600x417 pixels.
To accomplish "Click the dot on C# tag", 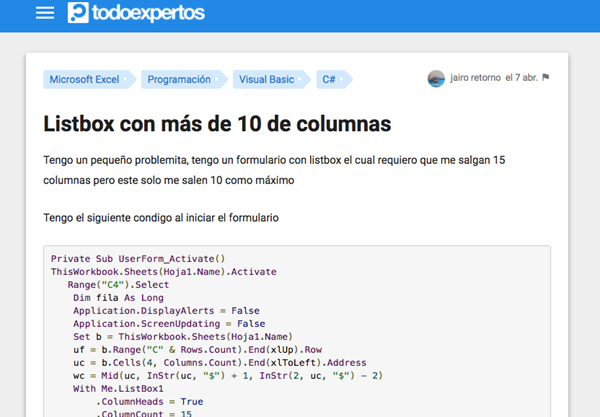I will click(341, 79).
